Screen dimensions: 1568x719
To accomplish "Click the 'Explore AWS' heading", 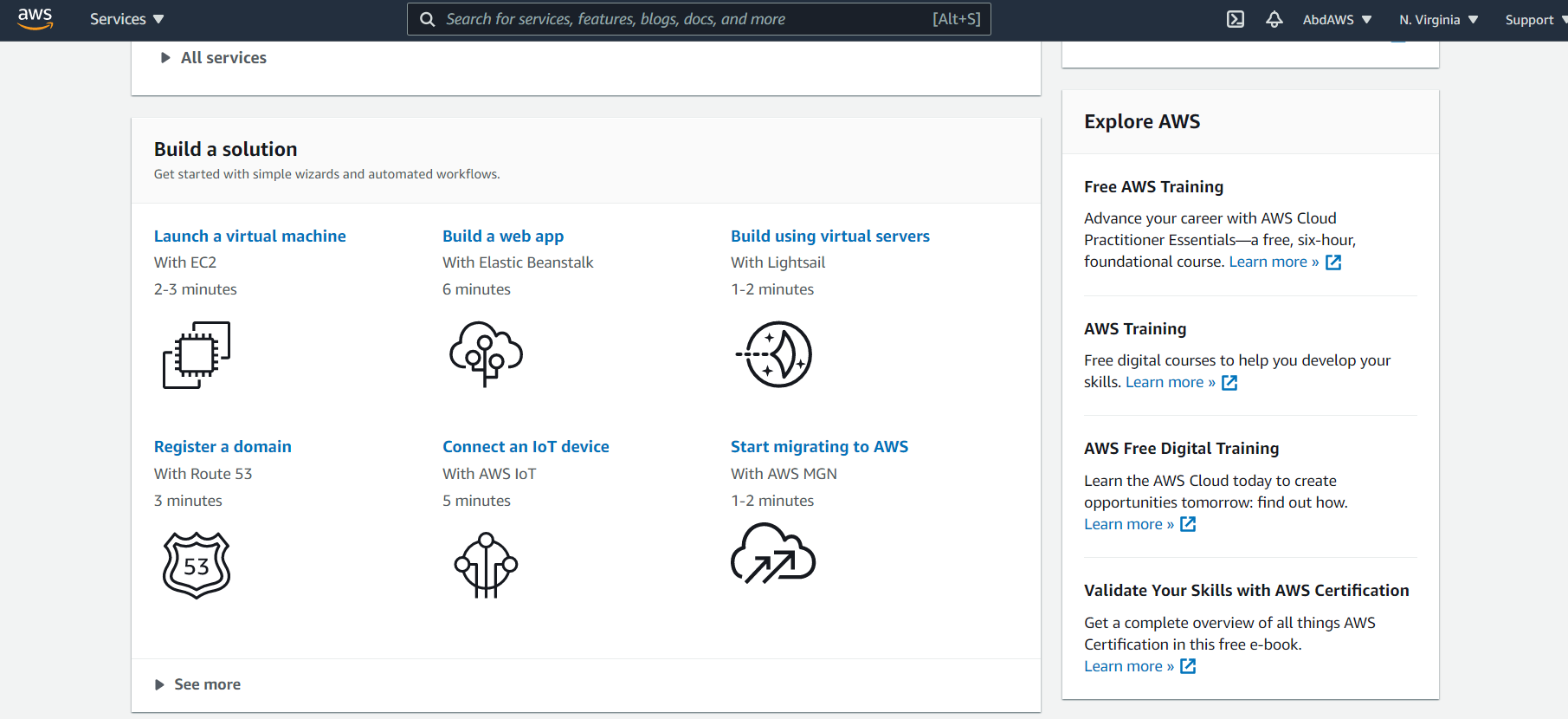I will [1142, 121].
